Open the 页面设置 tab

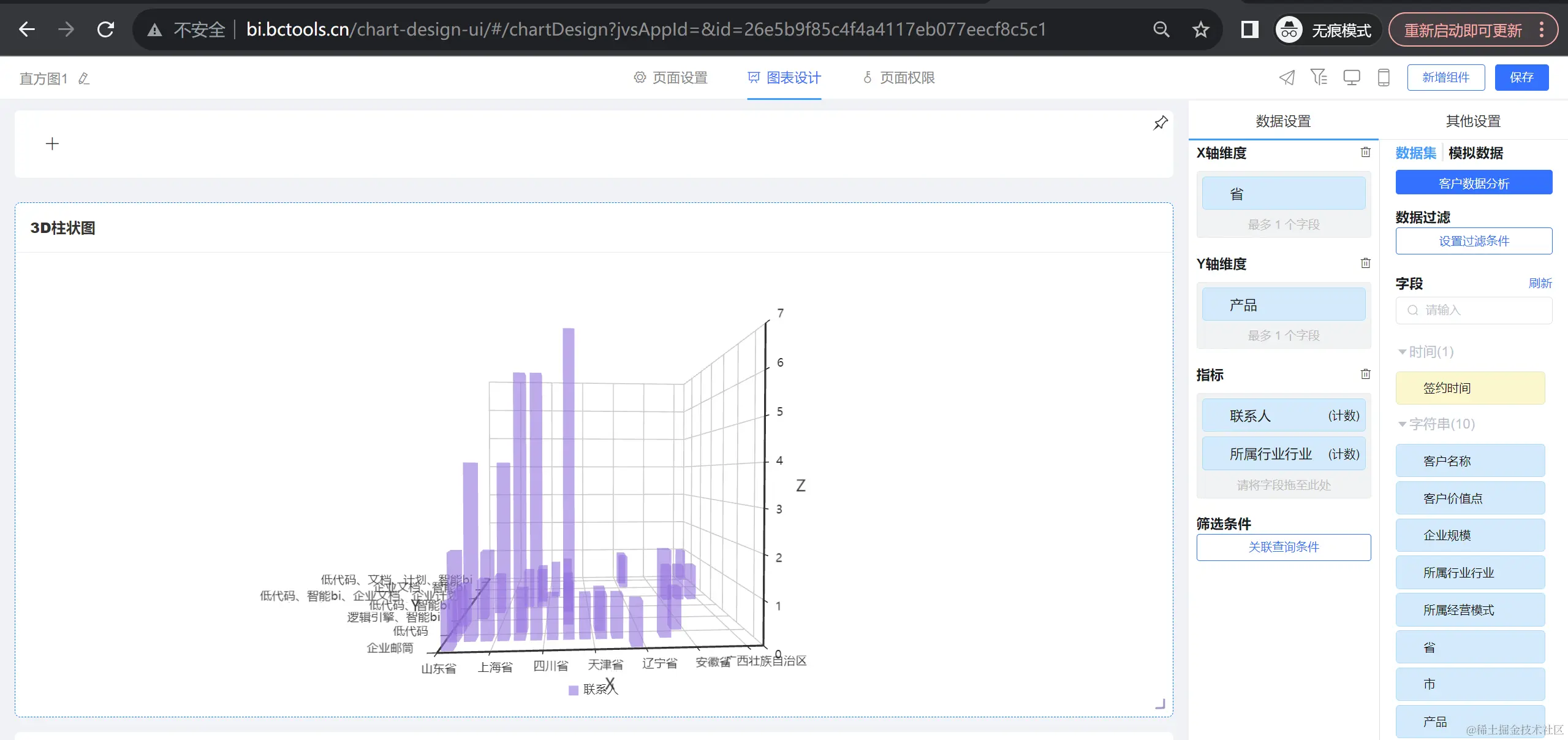[x=670, y=78]
